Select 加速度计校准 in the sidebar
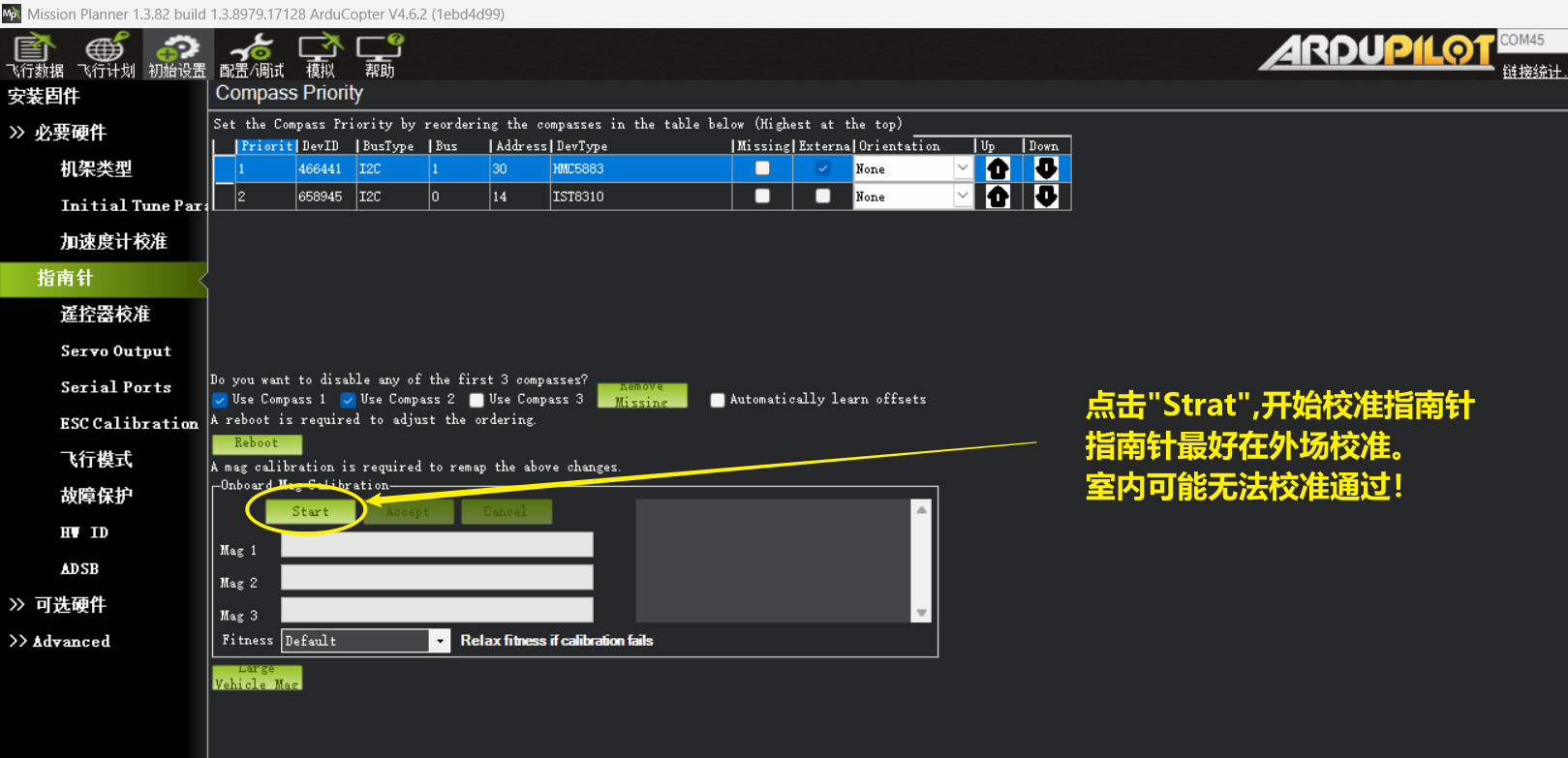 pos(113,241)
